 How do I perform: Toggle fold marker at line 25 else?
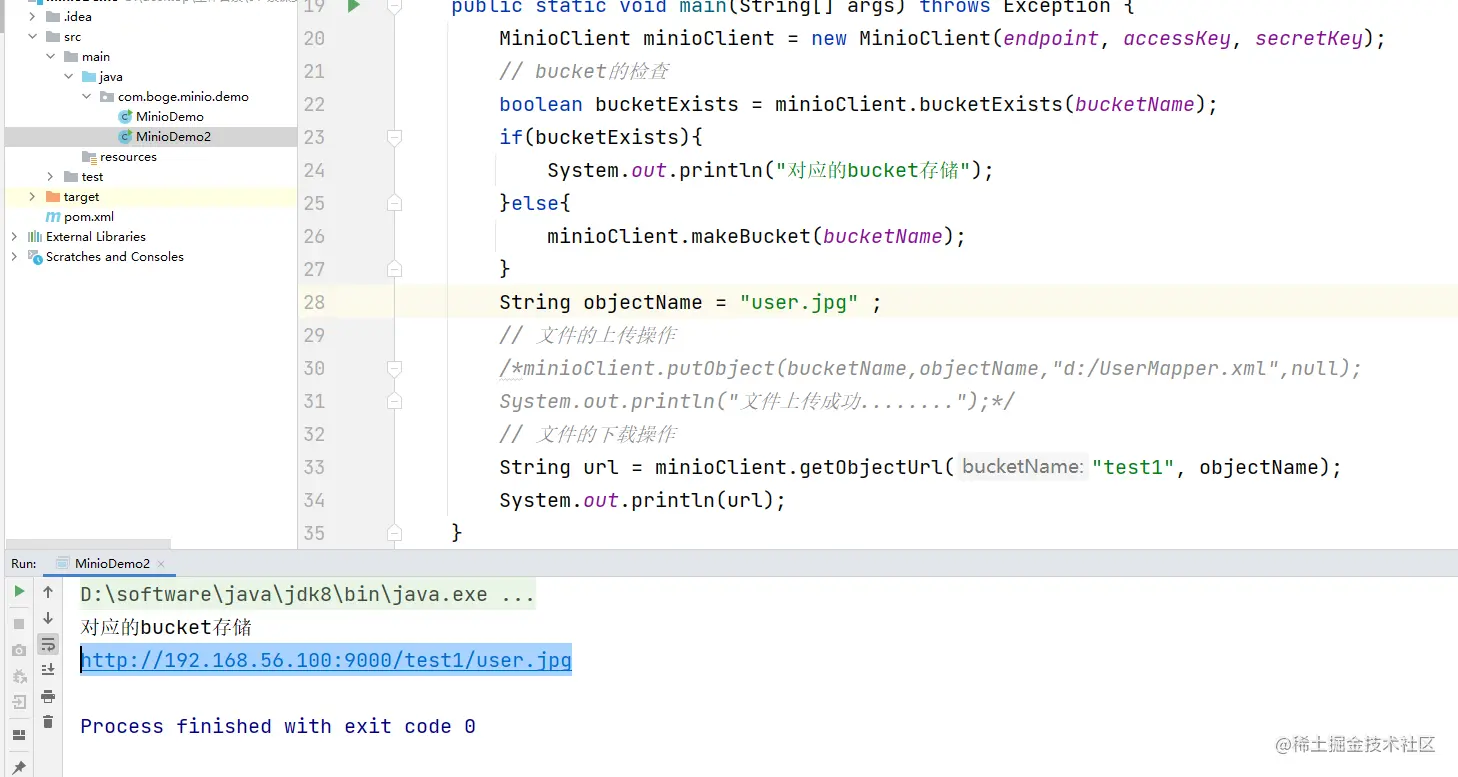(394, 204)
